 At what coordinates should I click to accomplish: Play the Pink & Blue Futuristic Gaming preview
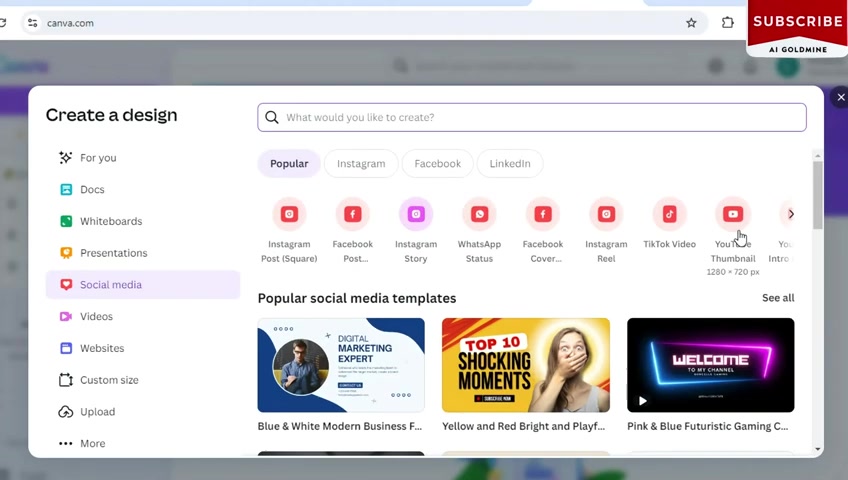coord(642,401)
